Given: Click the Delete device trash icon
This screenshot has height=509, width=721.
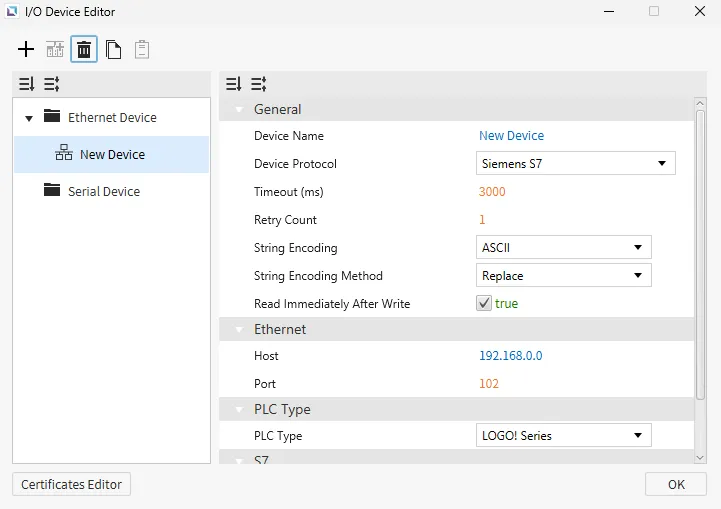Looking at the screenshot, I should click(x=84, y=49).
